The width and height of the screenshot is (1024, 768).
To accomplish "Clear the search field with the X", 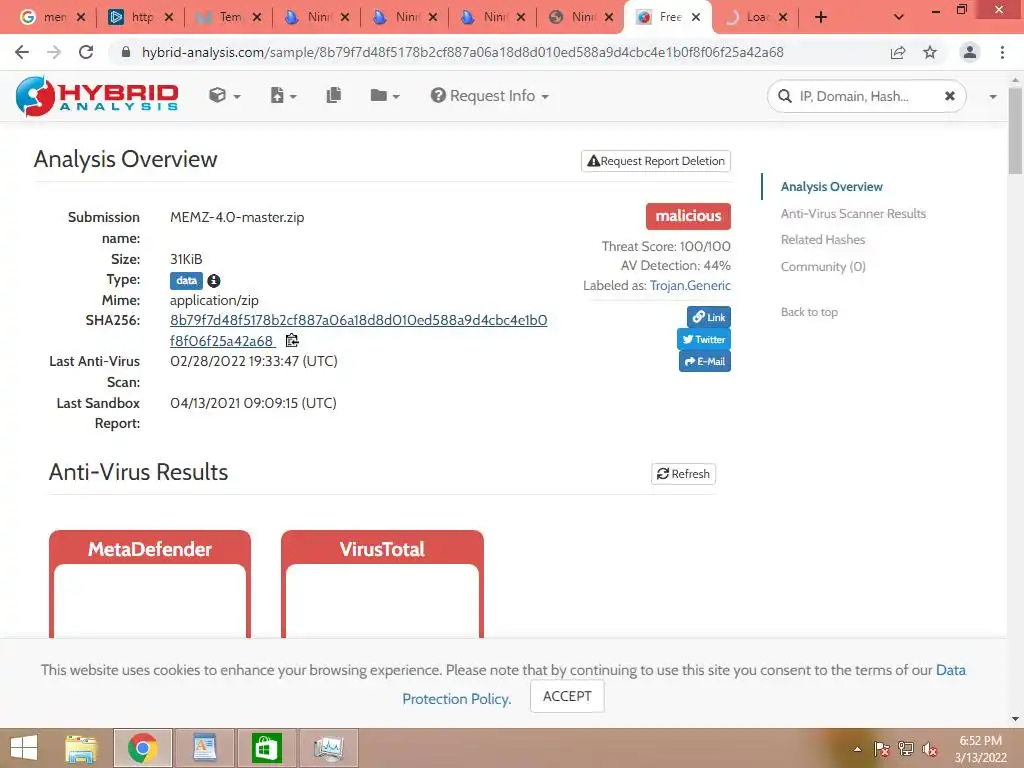I will tap(950, 96).
